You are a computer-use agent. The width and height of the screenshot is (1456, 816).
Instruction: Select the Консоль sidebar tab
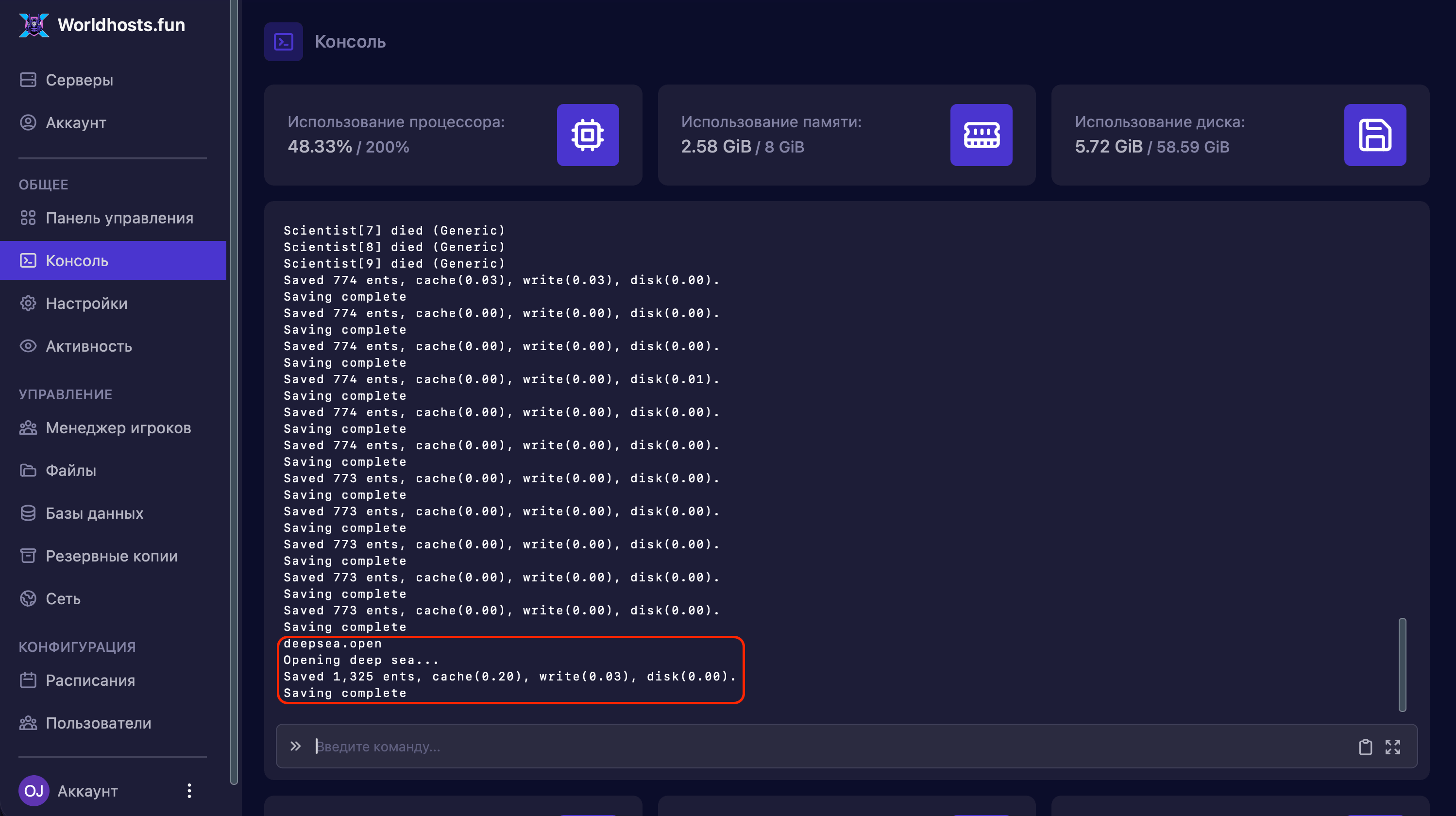pyautogui.click(x=113, y=260)
